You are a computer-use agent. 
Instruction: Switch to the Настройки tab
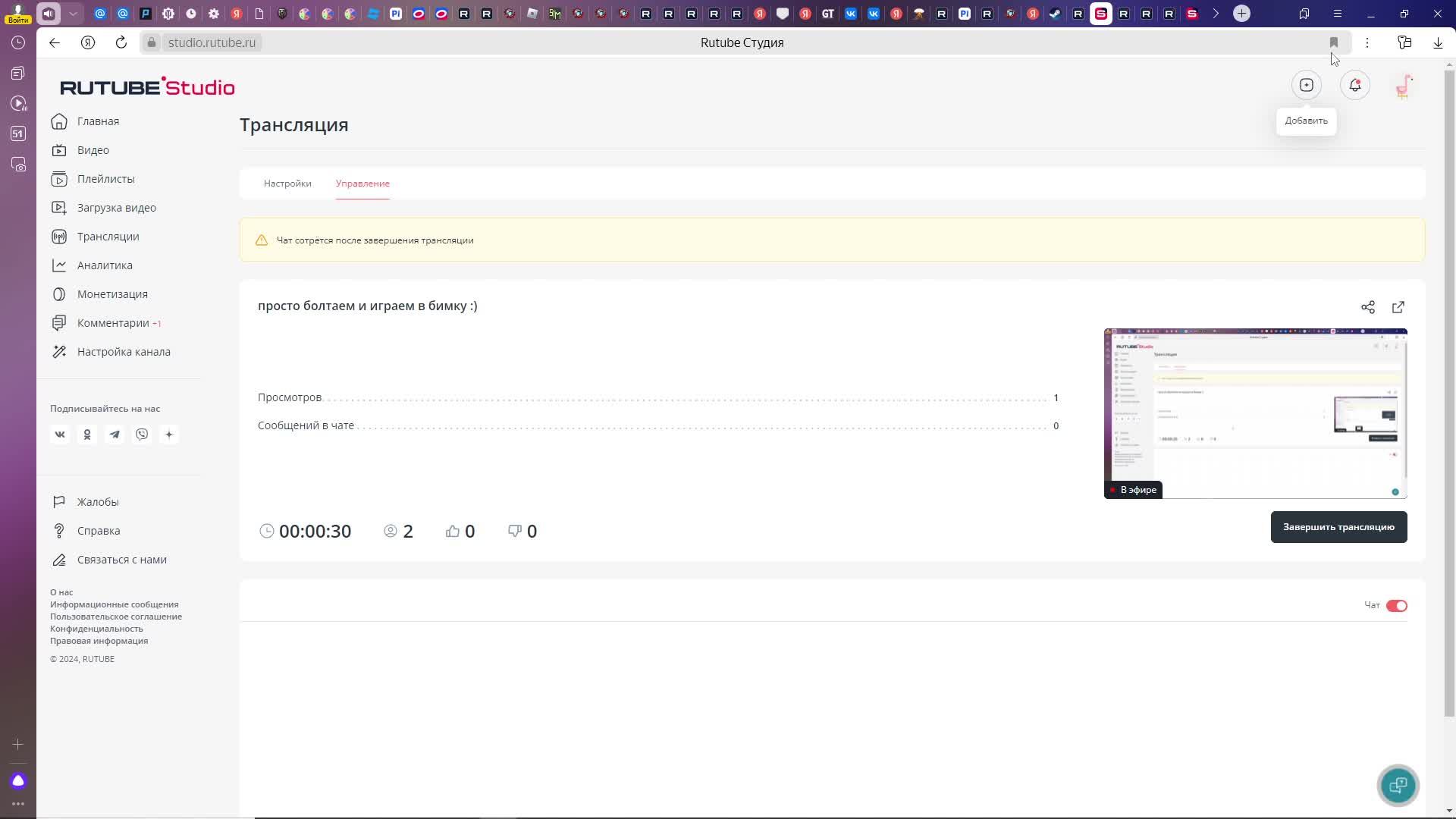pyautogui.click(x=287, y=184)
